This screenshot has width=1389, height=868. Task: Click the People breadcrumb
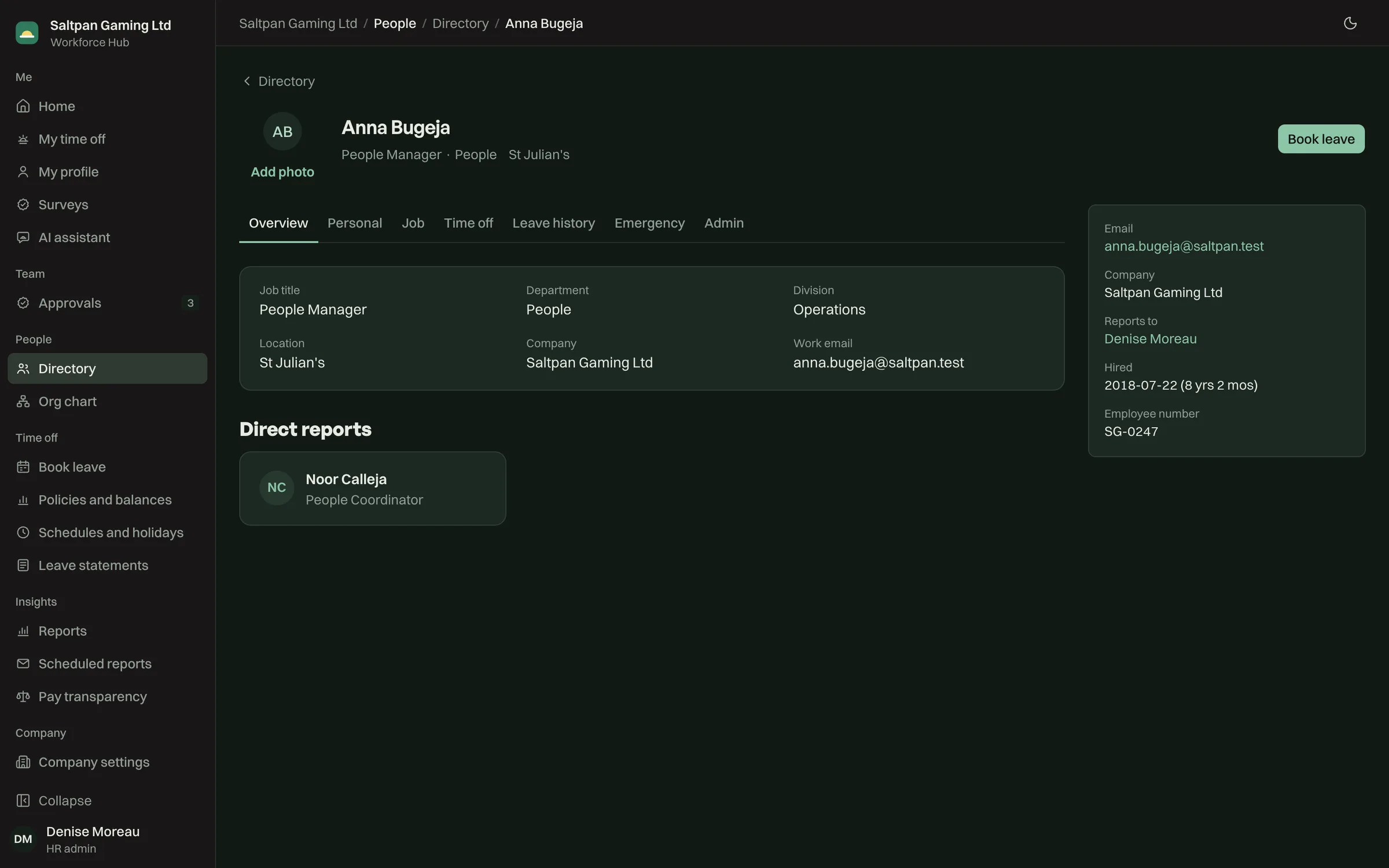click(395, 23)
